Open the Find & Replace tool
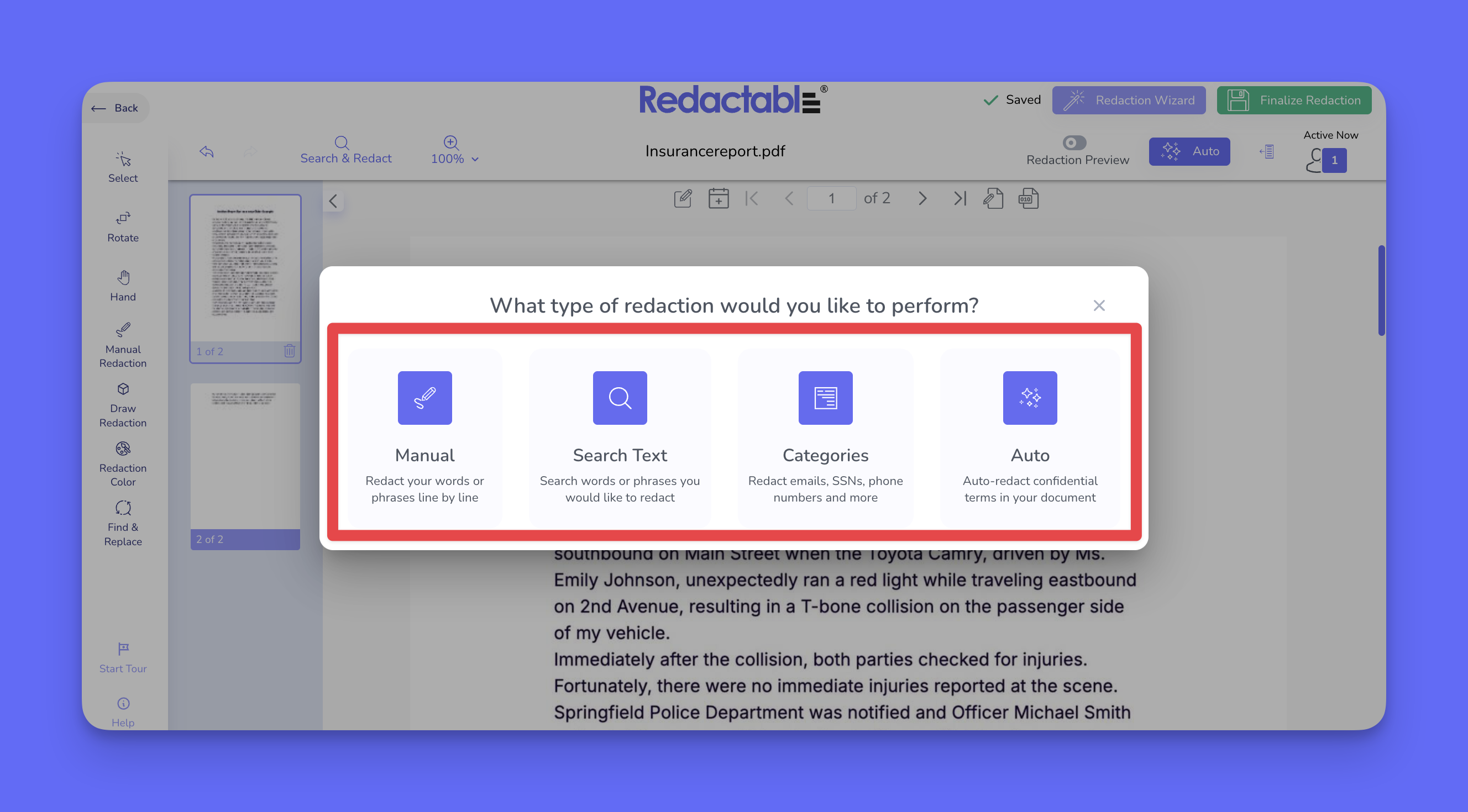Screen dimensions: 1468x812 click(123, 523)
